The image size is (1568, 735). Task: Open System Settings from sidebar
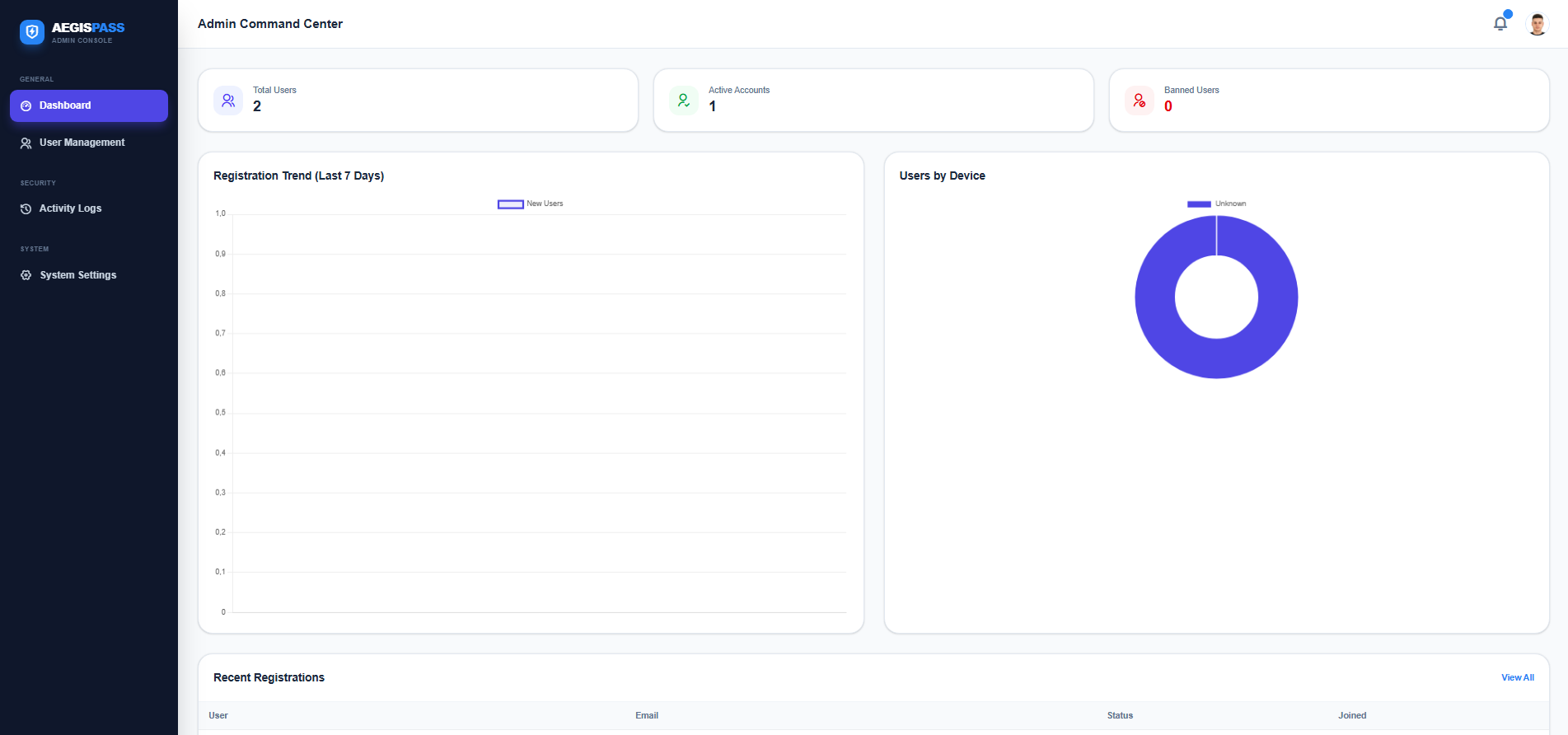[x=77, y=275]
